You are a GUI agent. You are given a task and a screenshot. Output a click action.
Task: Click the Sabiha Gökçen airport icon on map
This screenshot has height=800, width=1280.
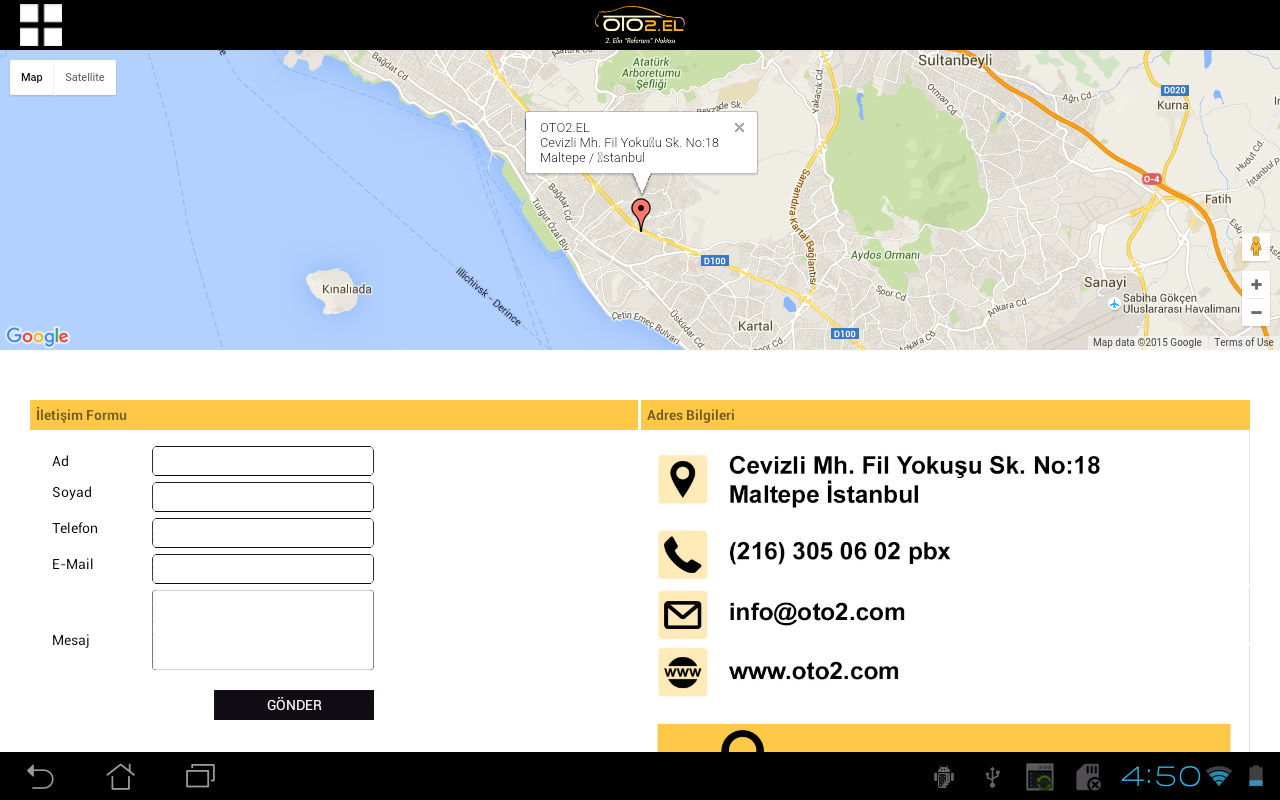pyautogui.click(x=1115, y=303)
